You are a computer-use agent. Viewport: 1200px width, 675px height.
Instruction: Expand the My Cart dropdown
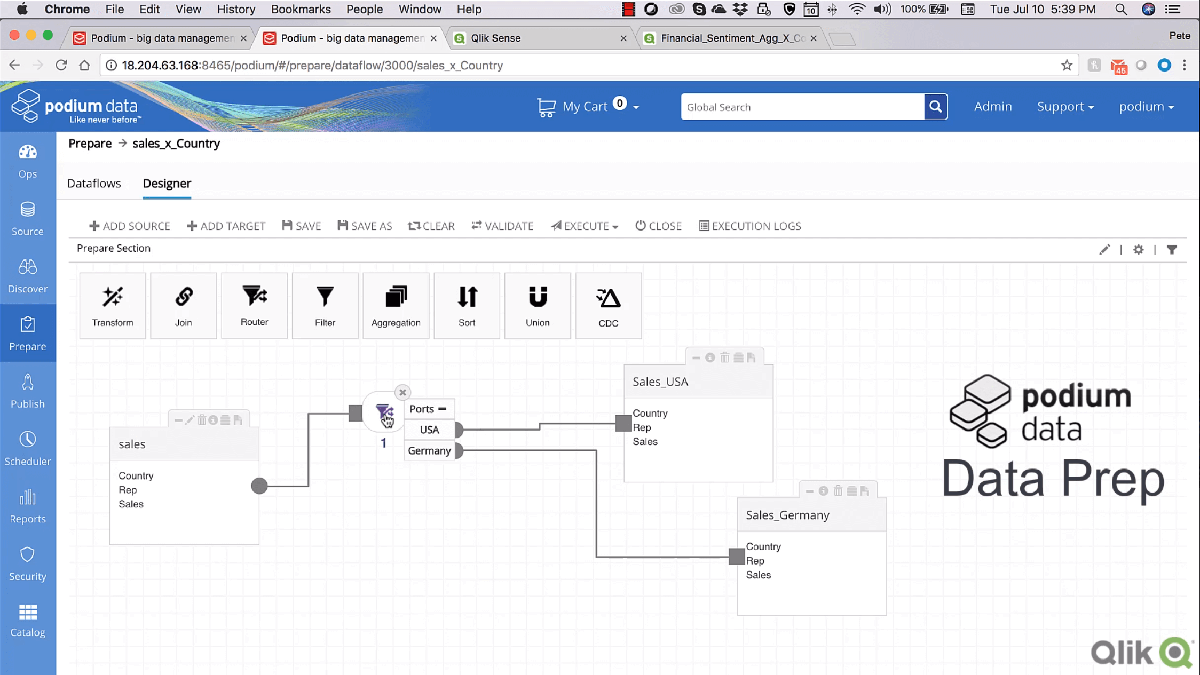click(x=636, y=107)
